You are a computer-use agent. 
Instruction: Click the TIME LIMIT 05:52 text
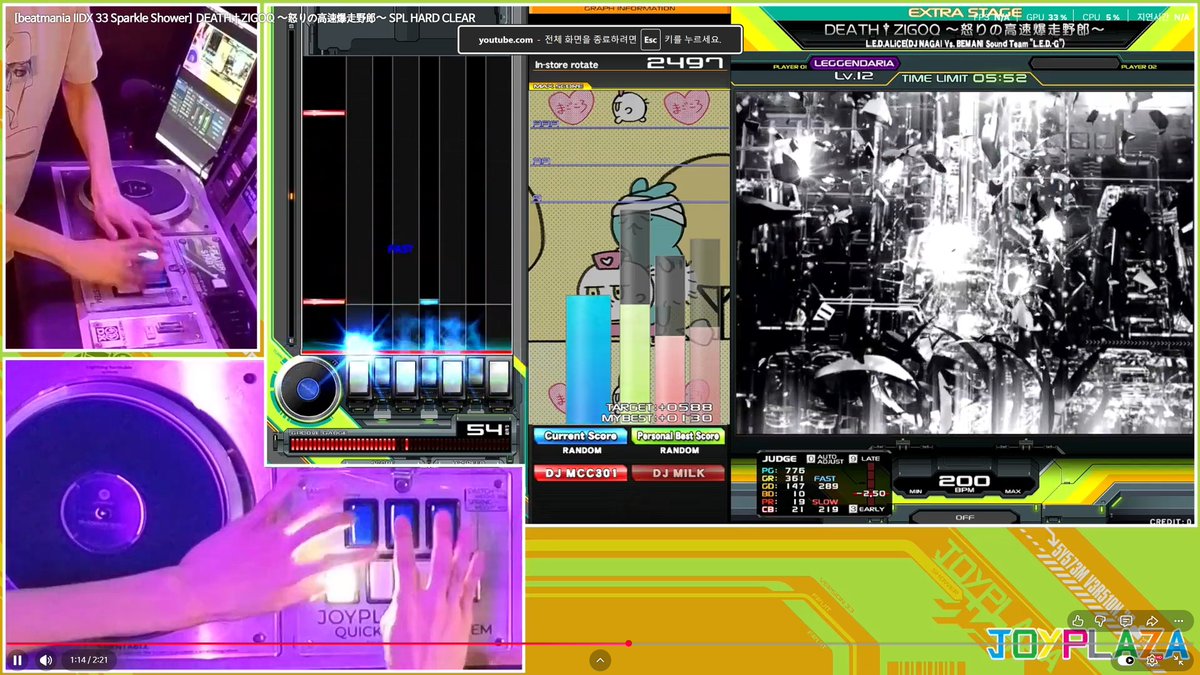coord(964,78)
